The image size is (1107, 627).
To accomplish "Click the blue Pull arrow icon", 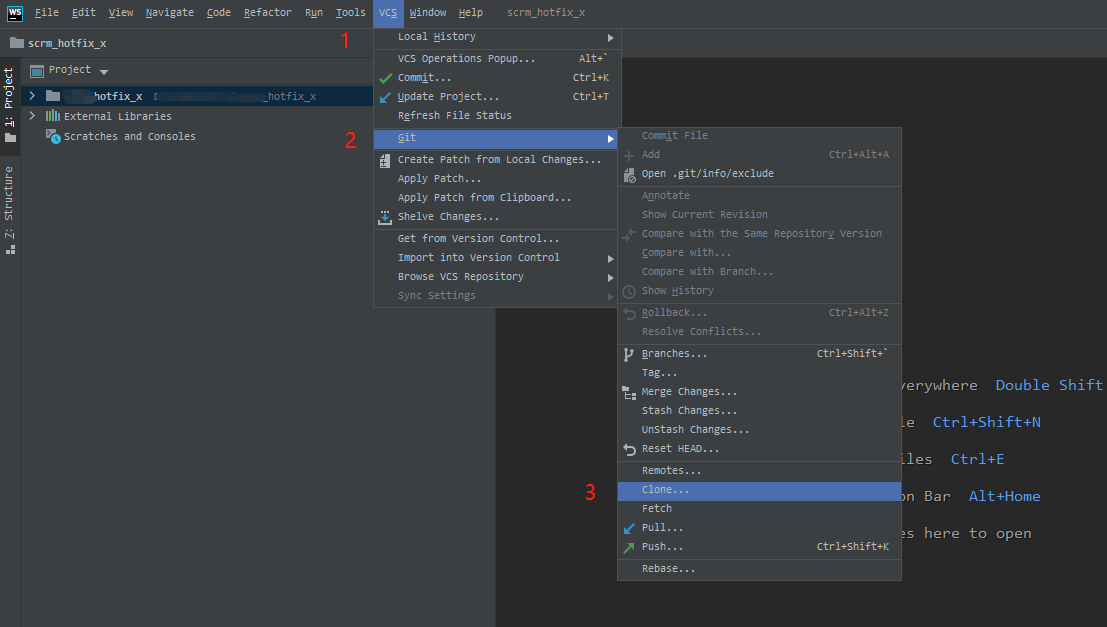I will click(629, 528).
